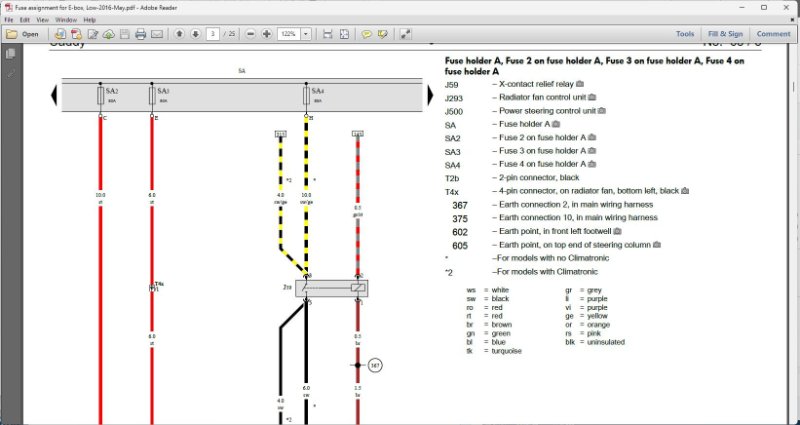This screenshot has height=425, width=800.
Task: Open the View menu
Action: 42,20
